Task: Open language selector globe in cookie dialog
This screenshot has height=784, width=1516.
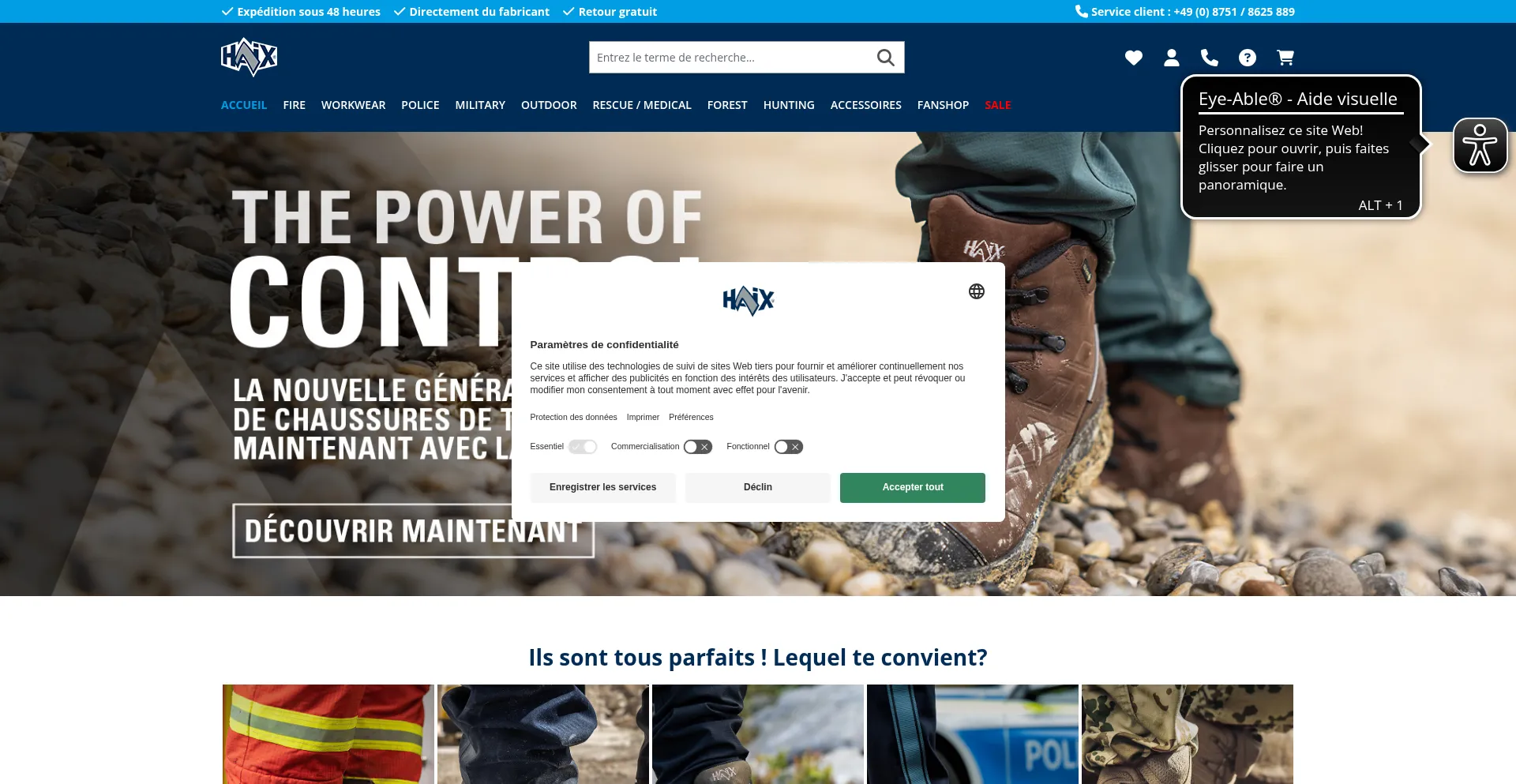Action: click(976, 291)
